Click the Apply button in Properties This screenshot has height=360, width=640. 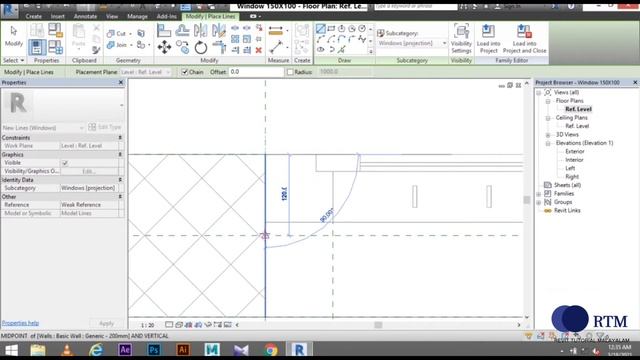click(107, 323)
